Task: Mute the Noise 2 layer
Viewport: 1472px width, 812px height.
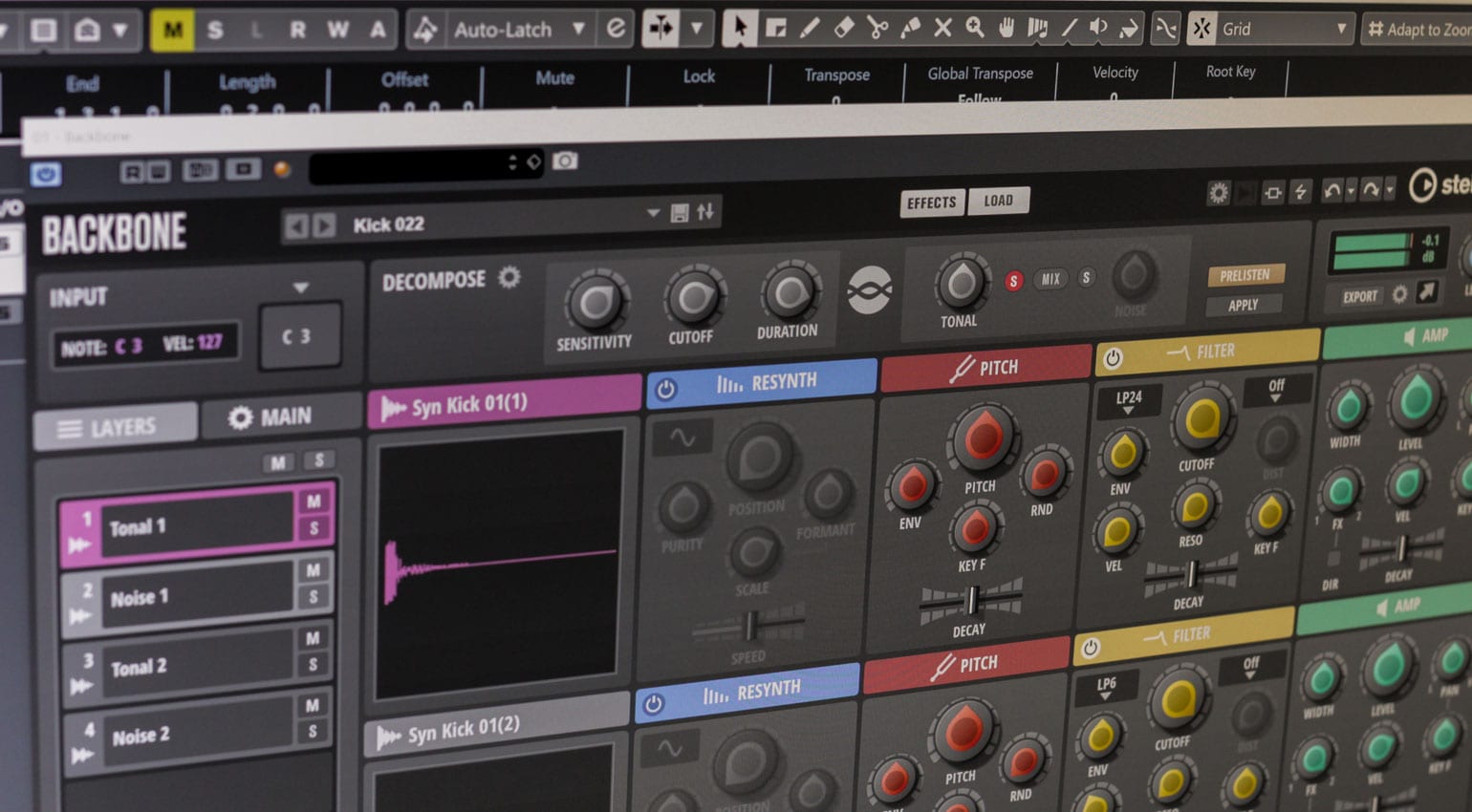Action: [x=313, y=706]
